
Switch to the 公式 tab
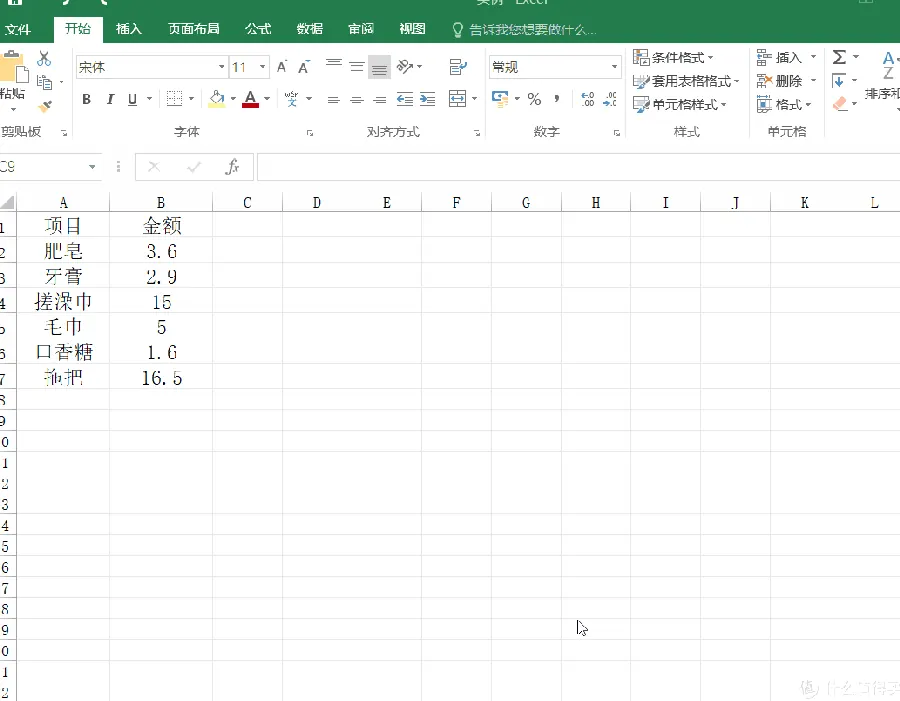point(258,29)
